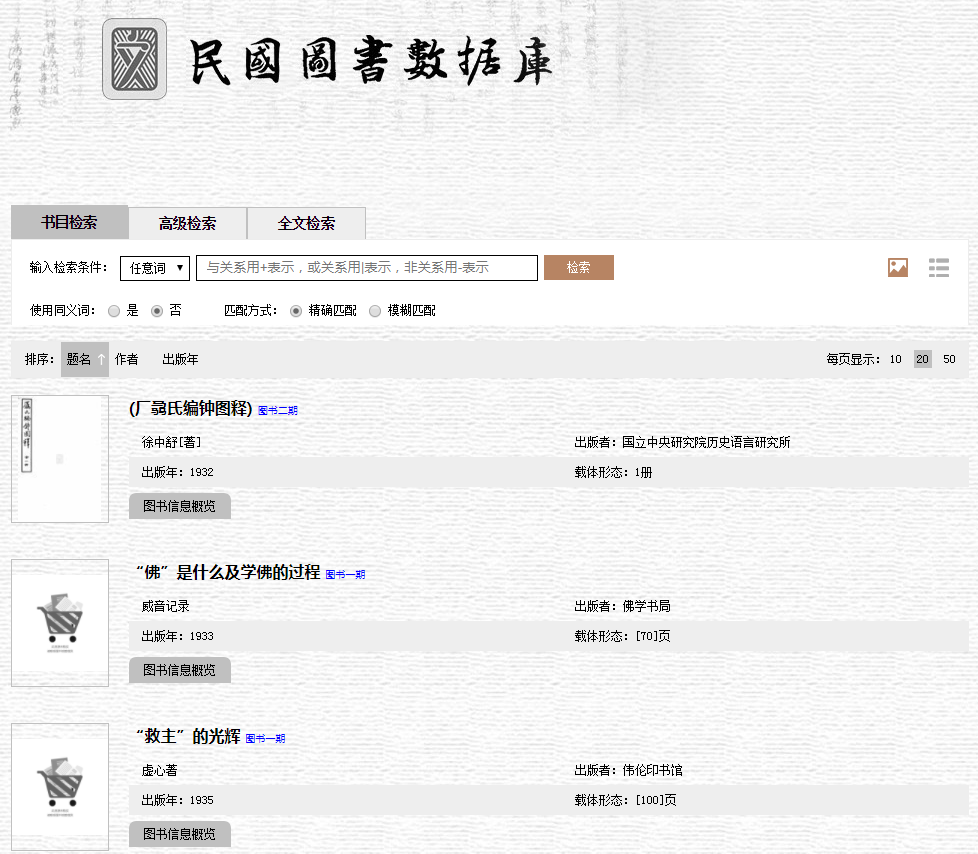The image size is (978, 854).
Task: Choose 模糊匹配 matching mode
Action: coord(375,311)
